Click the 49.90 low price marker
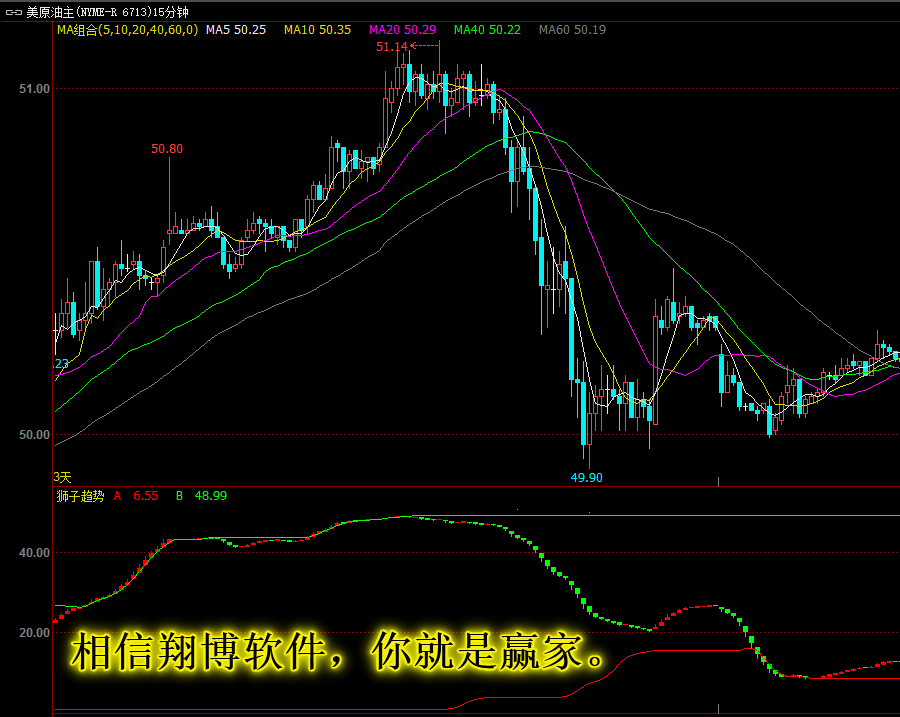 [x=587, y=478]
